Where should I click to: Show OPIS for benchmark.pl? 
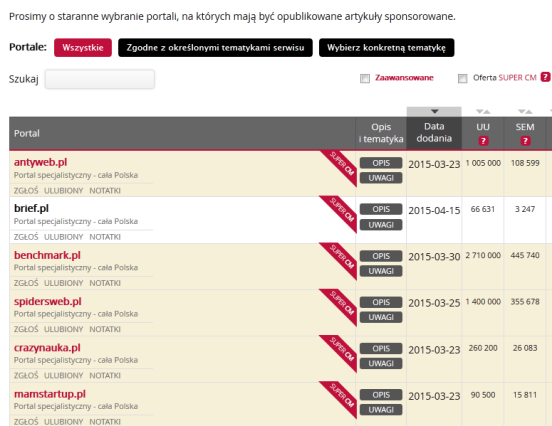coord(381,256)
